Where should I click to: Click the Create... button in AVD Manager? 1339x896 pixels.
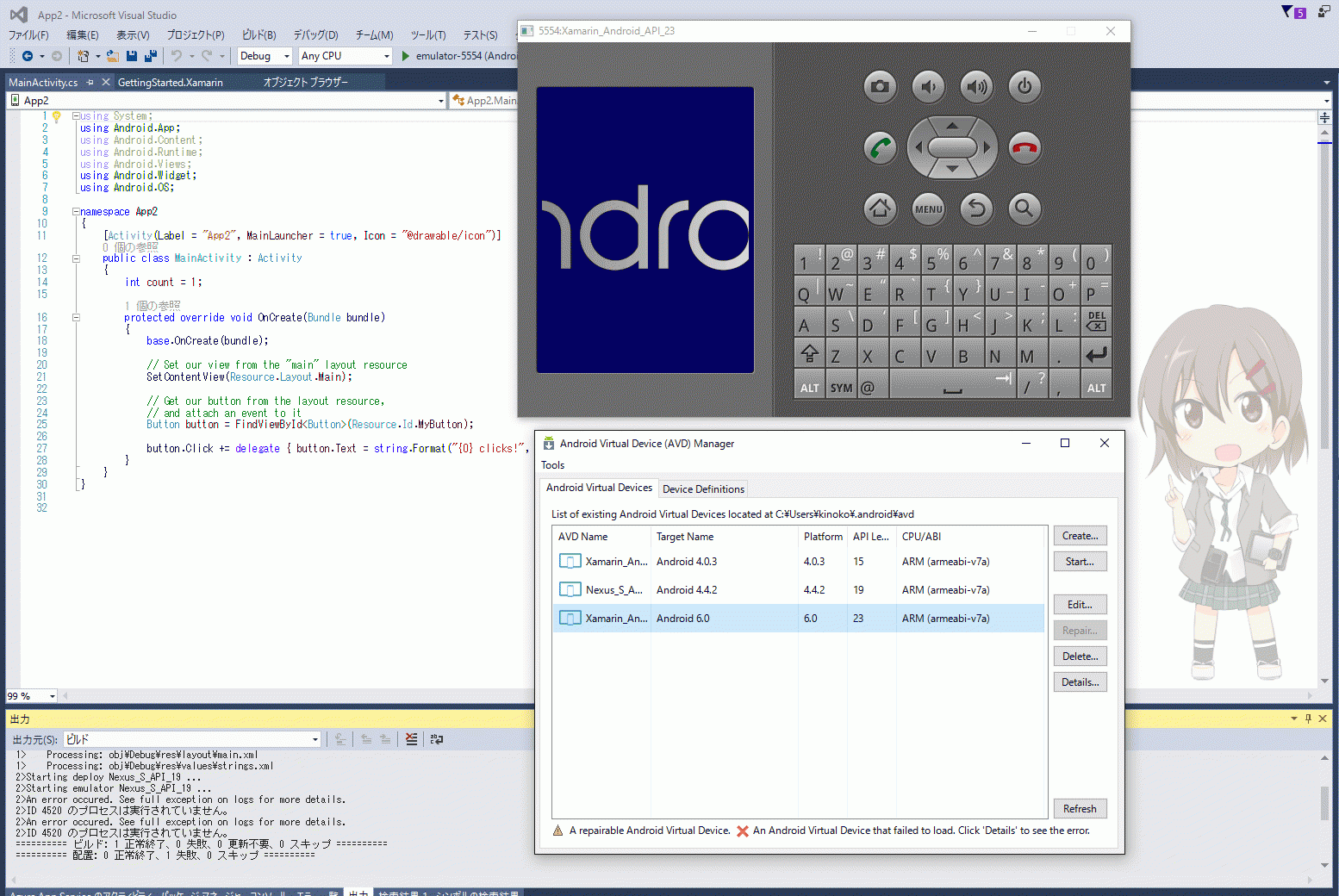[x=1080, y=536]
